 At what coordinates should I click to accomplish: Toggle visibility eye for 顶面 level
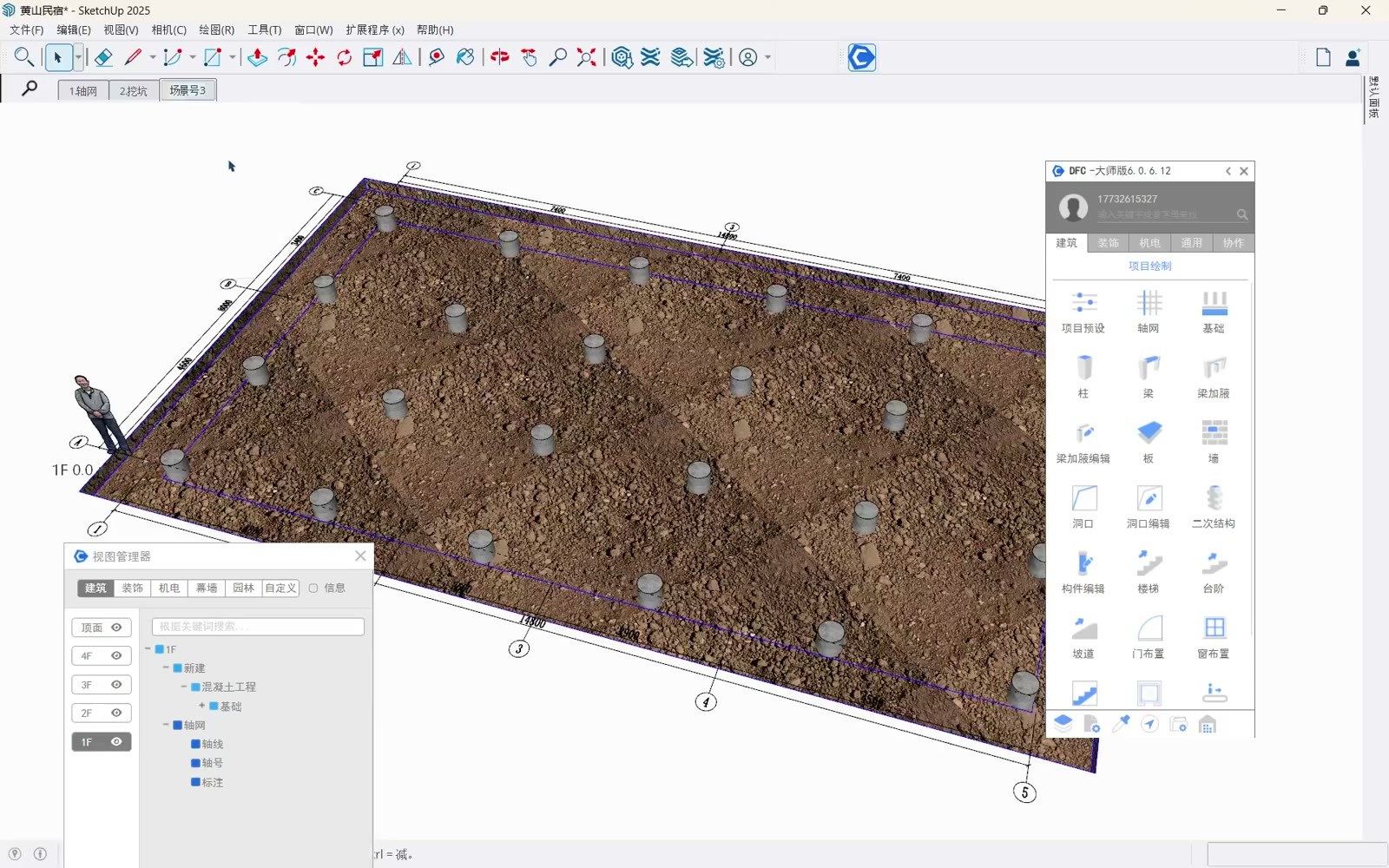pos(116,628)
